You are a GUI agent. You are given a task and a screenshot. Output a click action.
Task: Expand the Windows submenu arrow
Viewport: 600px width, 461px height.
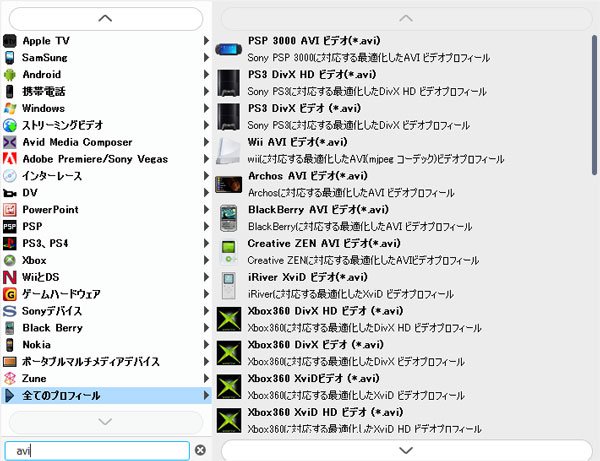pyautogui.click(x=206, y=108)
